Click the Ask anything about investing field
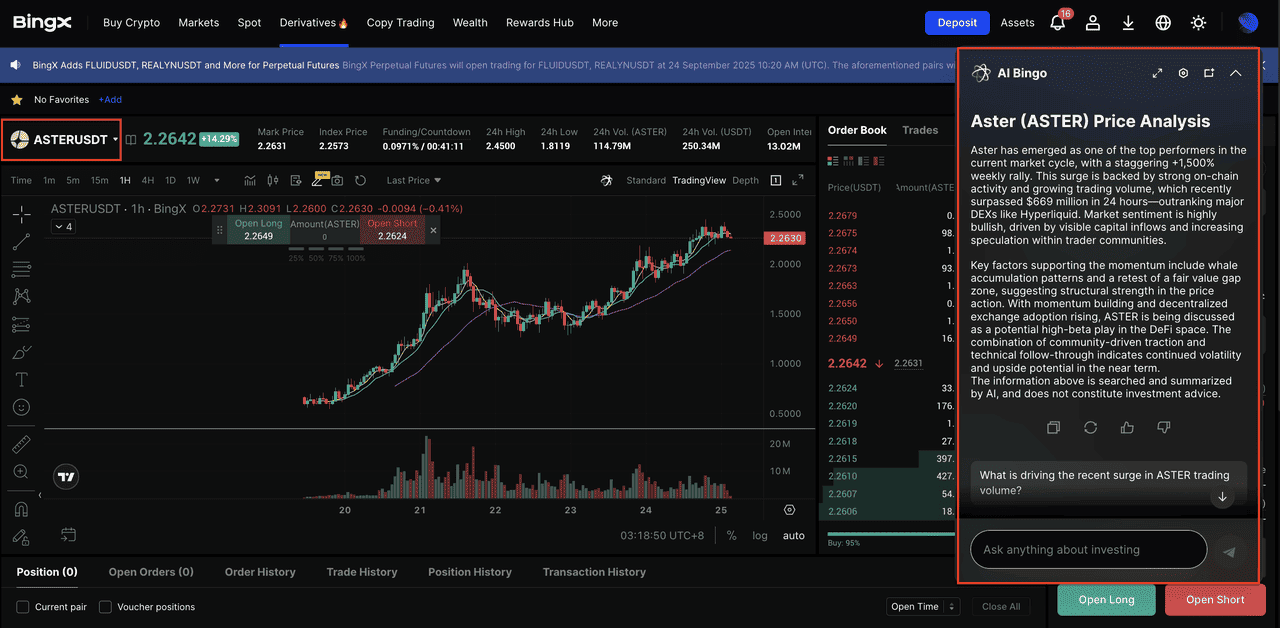 coord(1088,550)
